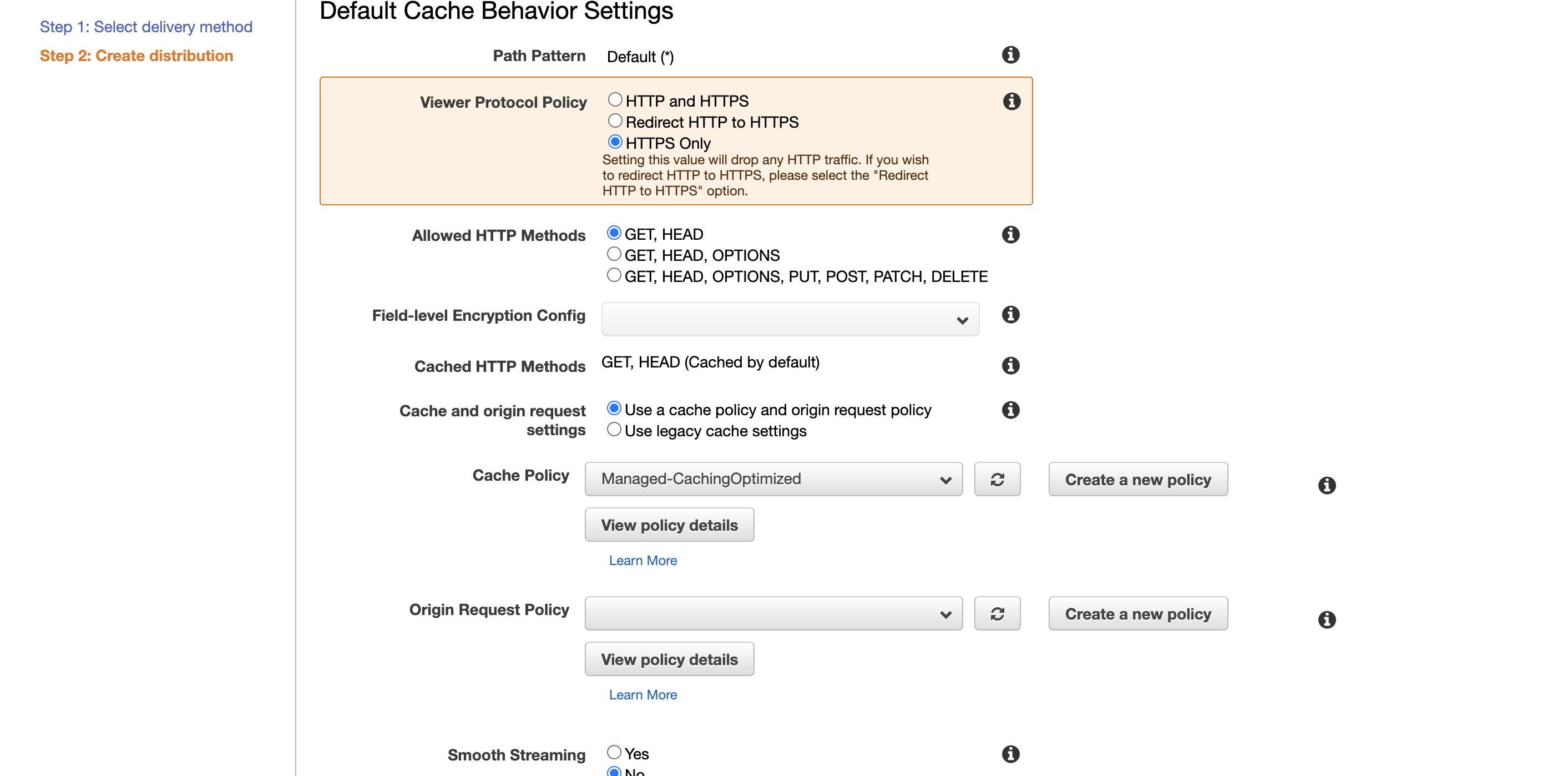Screen dimensions: 1568x776
Task: Enable Smooth Streaming with Yes
Action: (614, 753)
